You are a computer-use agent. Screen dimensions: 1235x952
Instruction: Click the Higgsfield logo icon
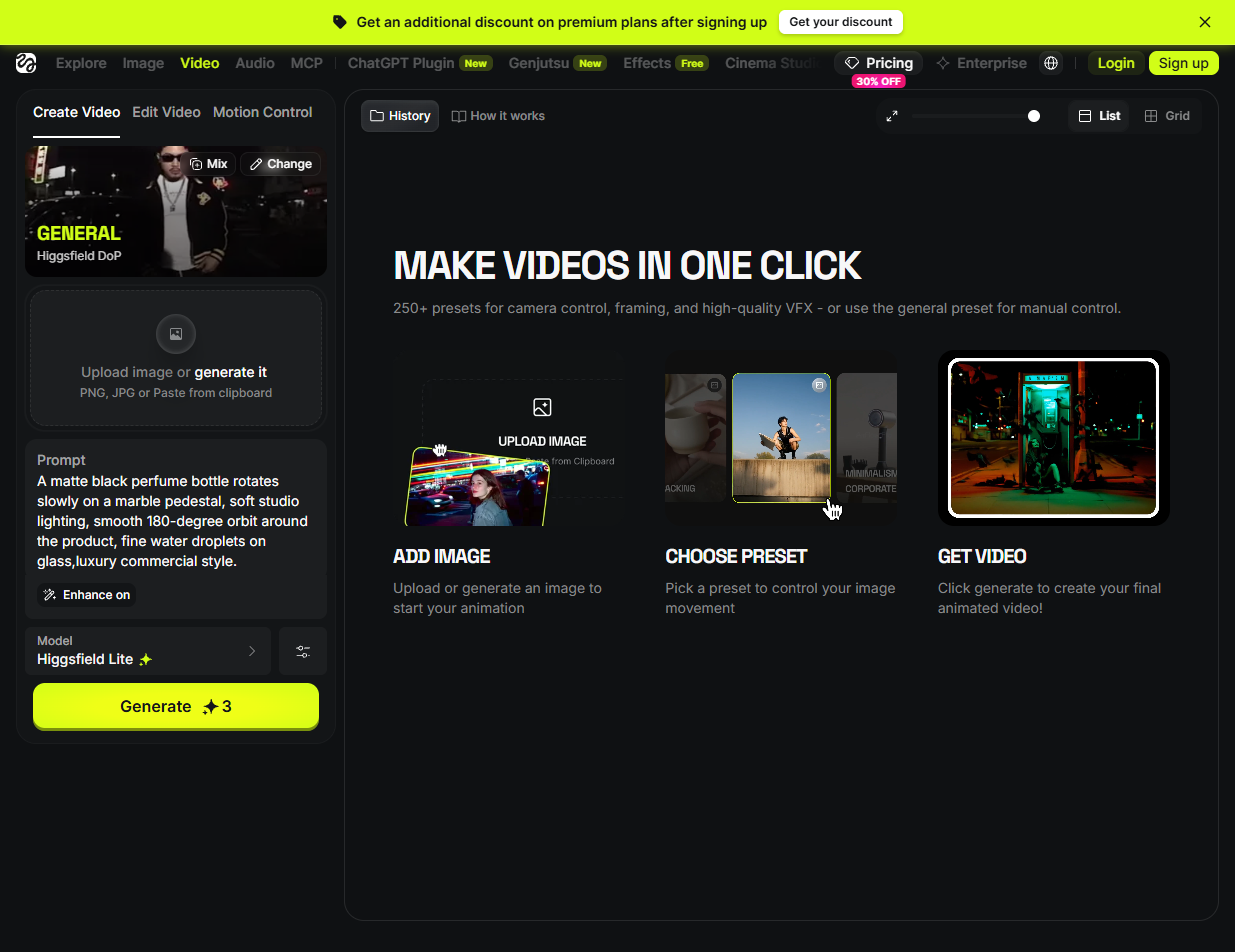click(x=26, y=63)
